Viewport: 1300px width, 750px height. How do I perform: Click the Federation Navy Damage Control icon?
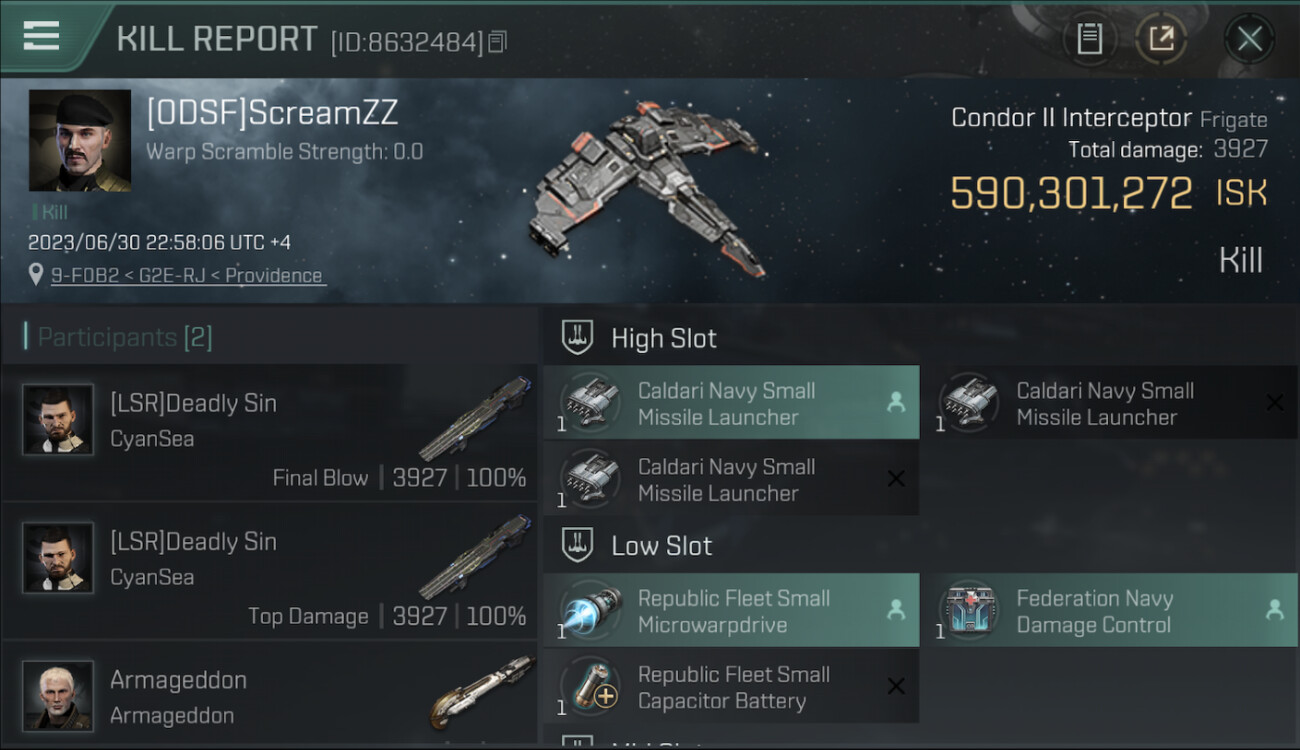(x=969, y=611)
